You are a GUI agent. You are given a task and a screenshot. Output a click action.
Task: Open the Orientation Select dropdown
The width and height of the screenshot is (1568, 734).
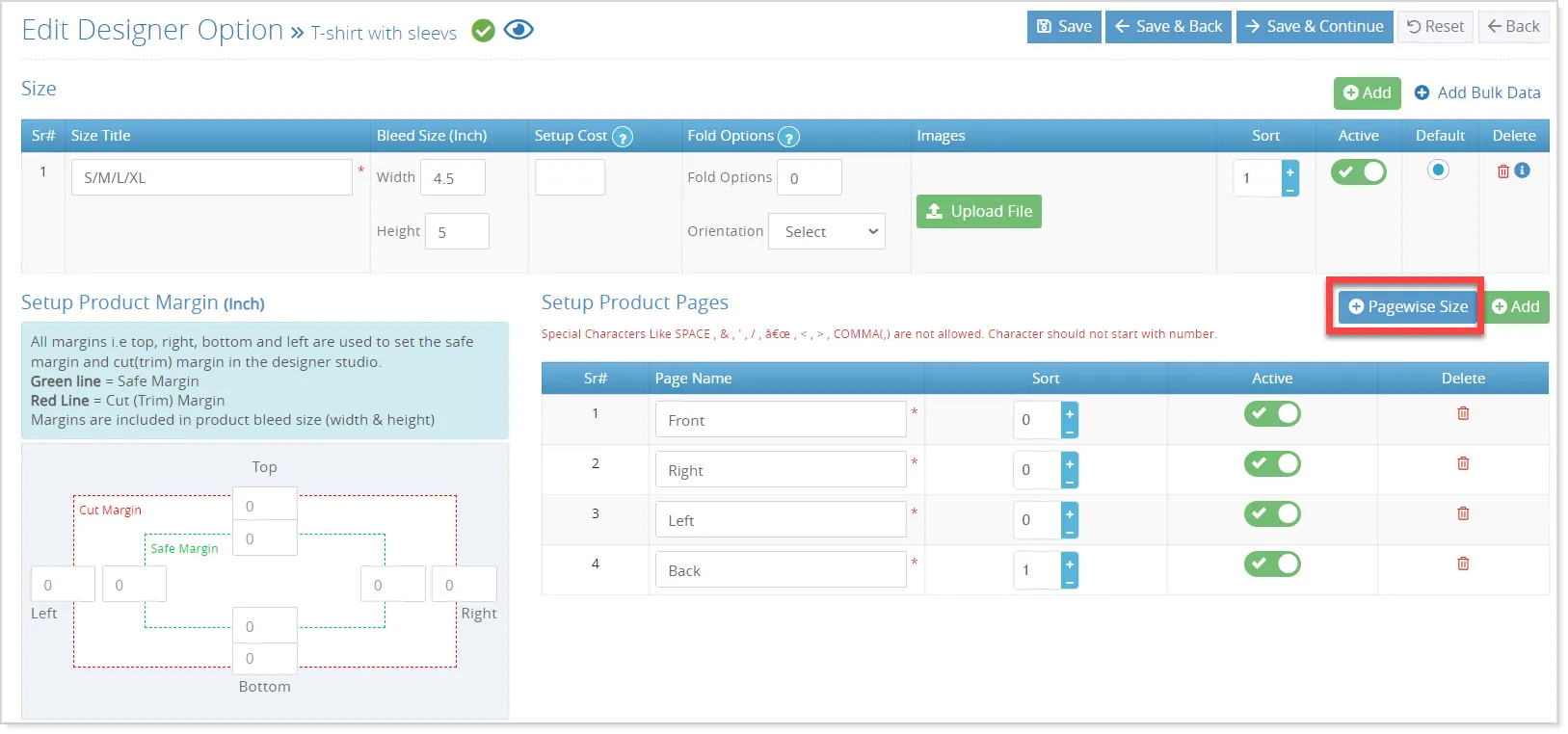point(827,232)
